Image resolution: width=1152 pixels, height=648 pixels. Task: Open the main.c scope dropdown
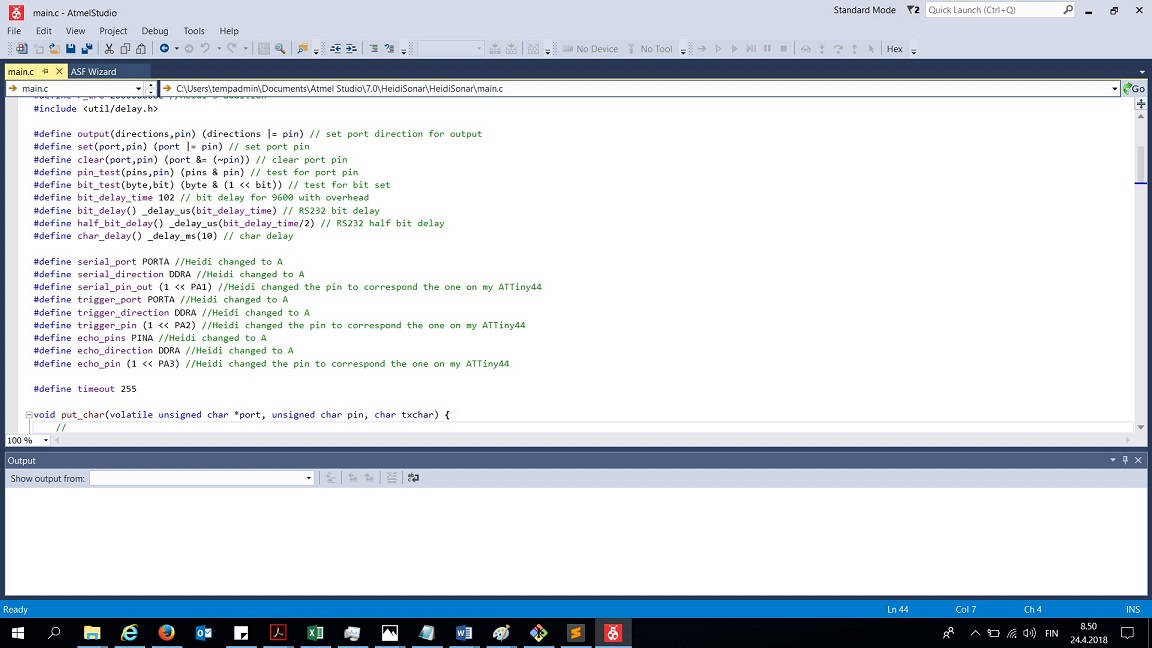pos(138,88)
